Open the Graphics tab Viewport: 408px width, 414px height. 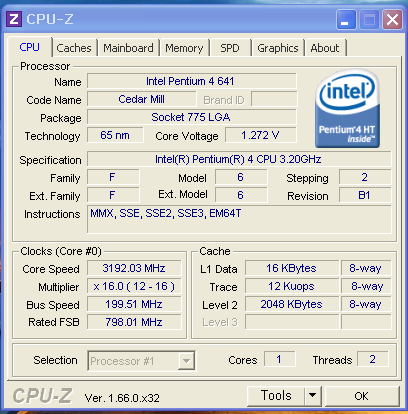coord(278,48)
